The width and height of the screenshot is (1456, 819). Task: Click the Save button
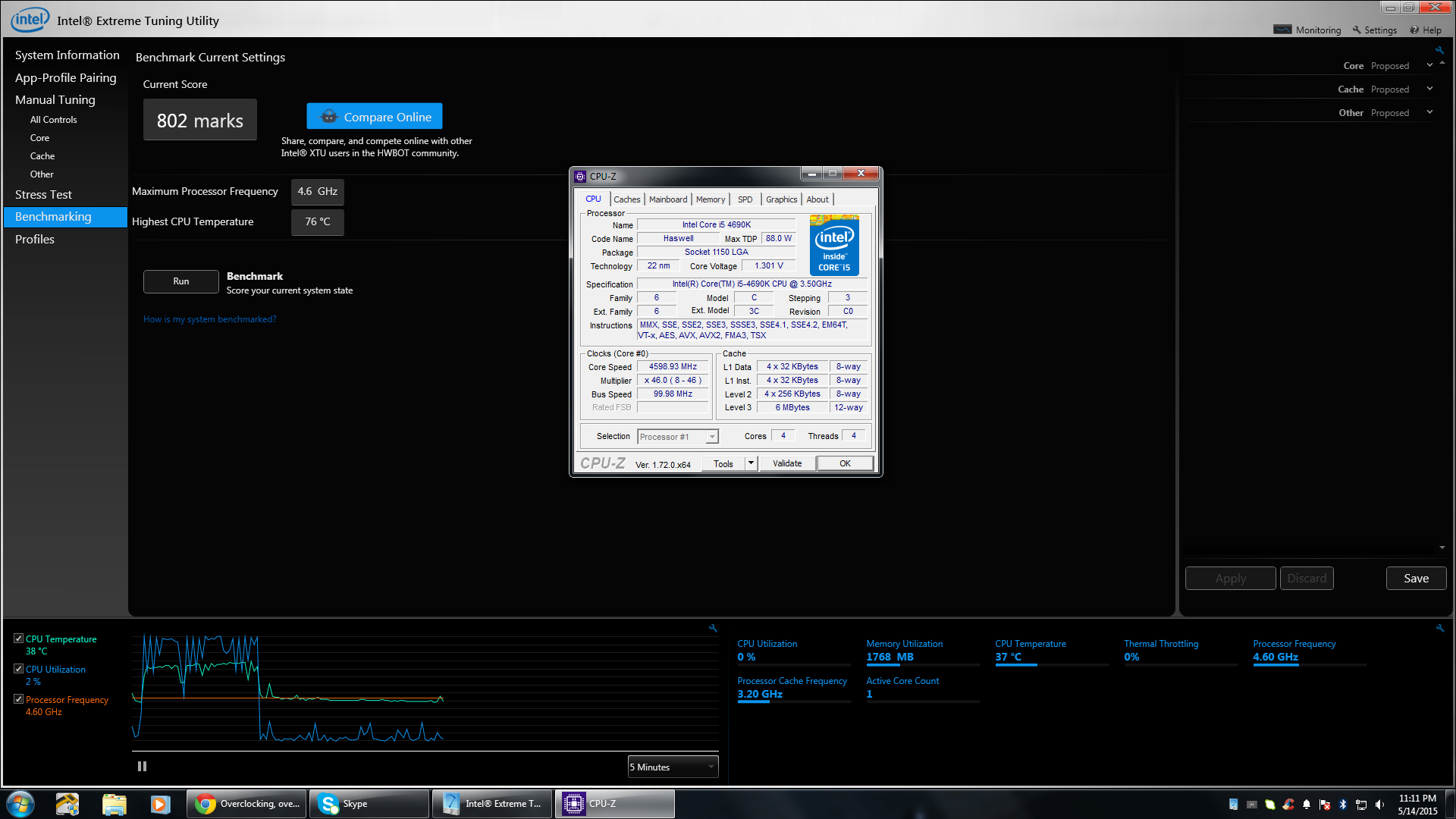(1416, 578)
